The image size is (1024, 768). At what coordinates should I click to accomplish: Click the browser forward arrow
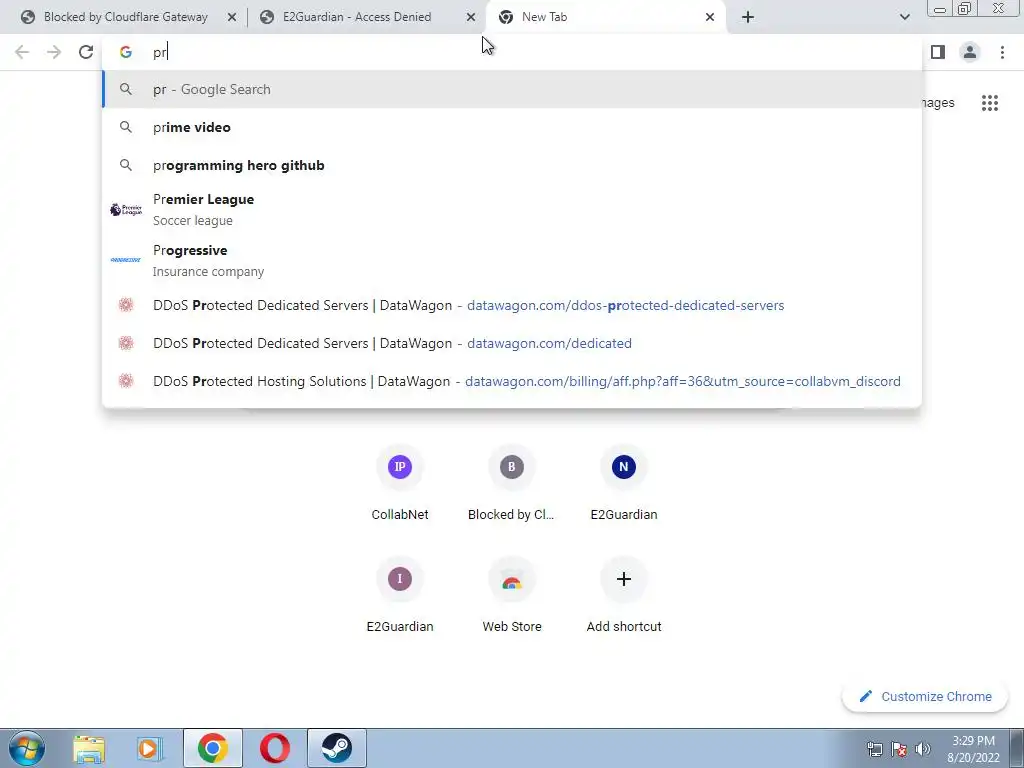coord(54,52)
